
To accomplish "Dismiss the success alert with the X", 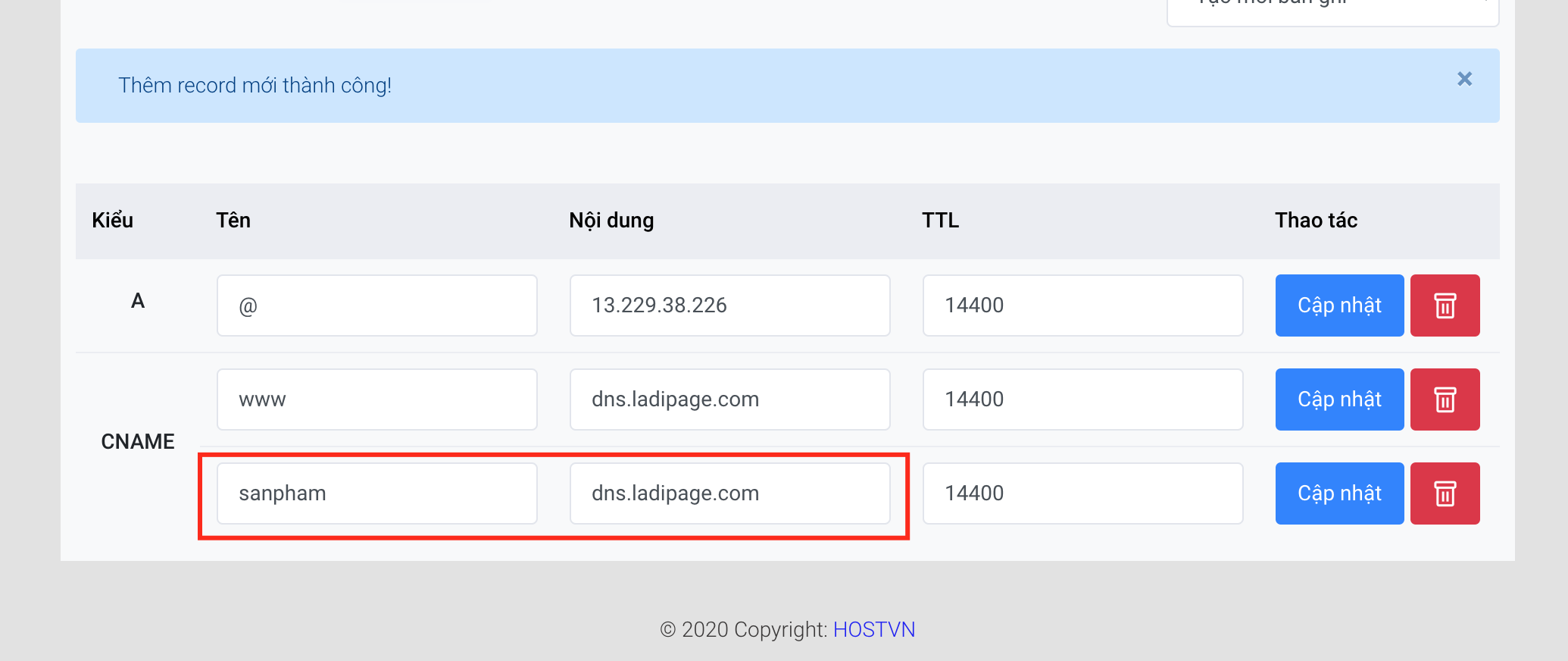I will click(1464, 79).
